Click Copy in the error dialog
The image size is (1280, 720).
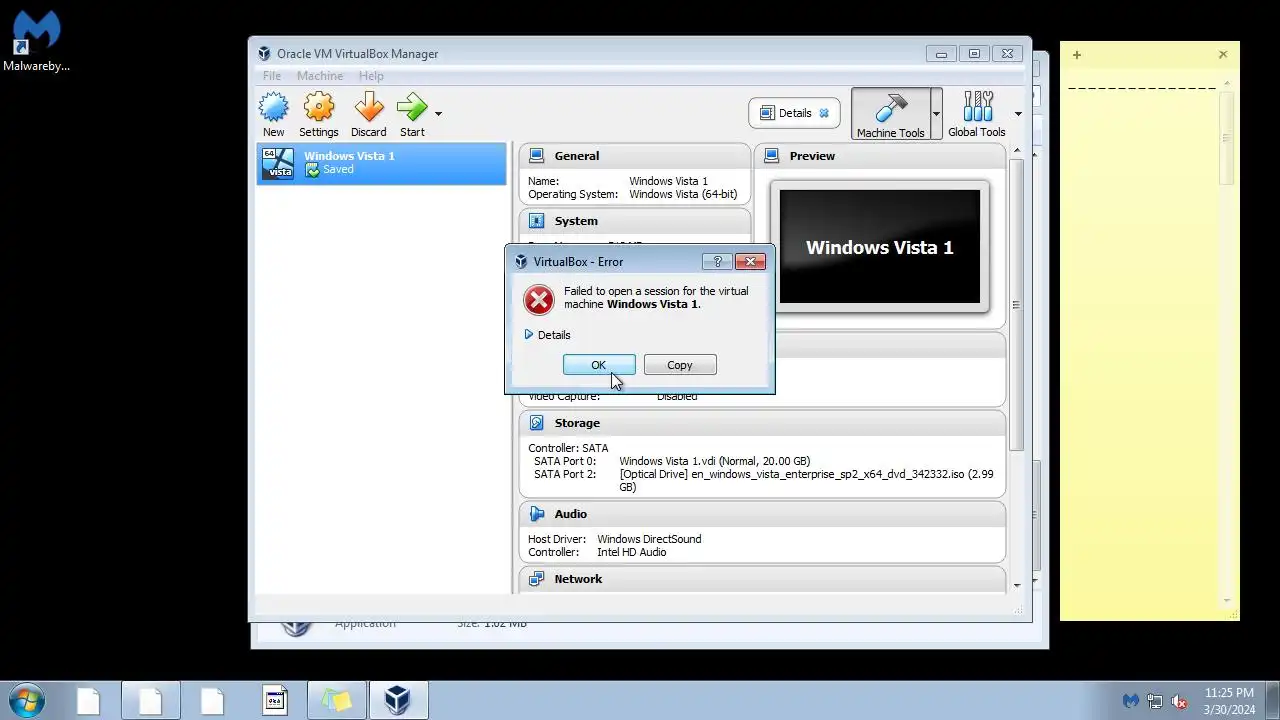680,365
